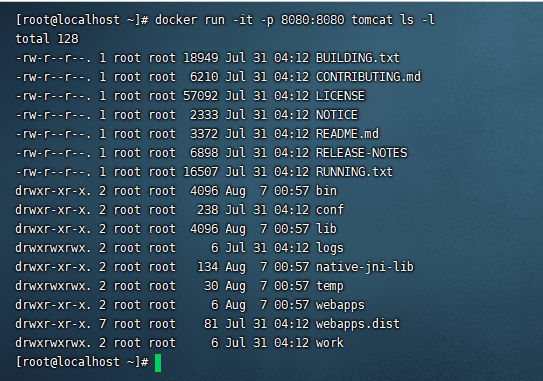Click the file size 6210
The image size is (543, 381).
click(x=204, y=77)
